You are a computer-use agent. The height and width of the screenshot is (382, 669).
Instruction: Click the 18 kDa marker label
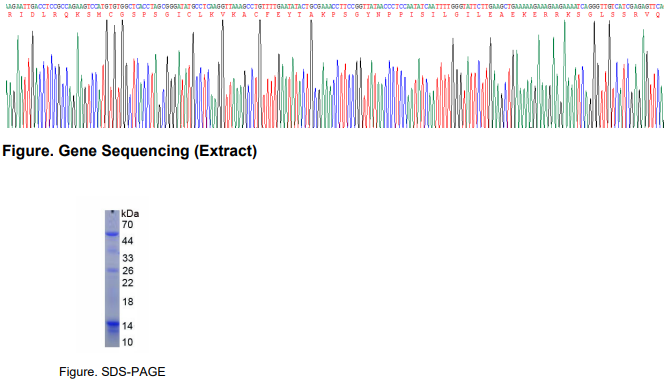pyautogui.click(x=128, y=302)
